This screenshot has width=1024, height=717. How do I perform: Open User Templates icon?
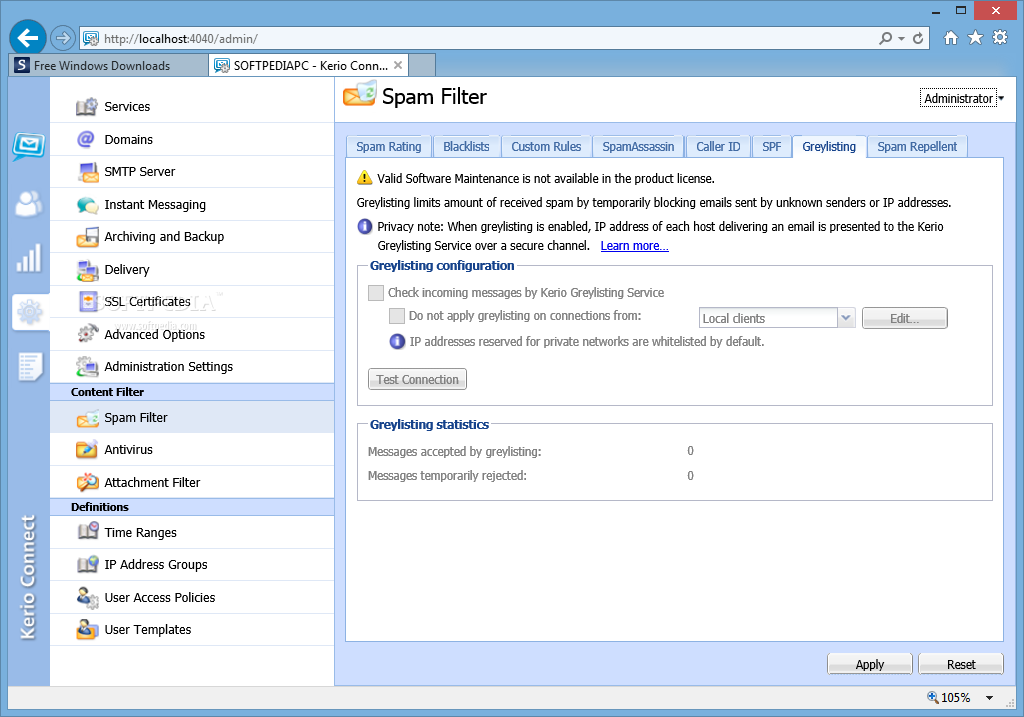pos(88,629)
